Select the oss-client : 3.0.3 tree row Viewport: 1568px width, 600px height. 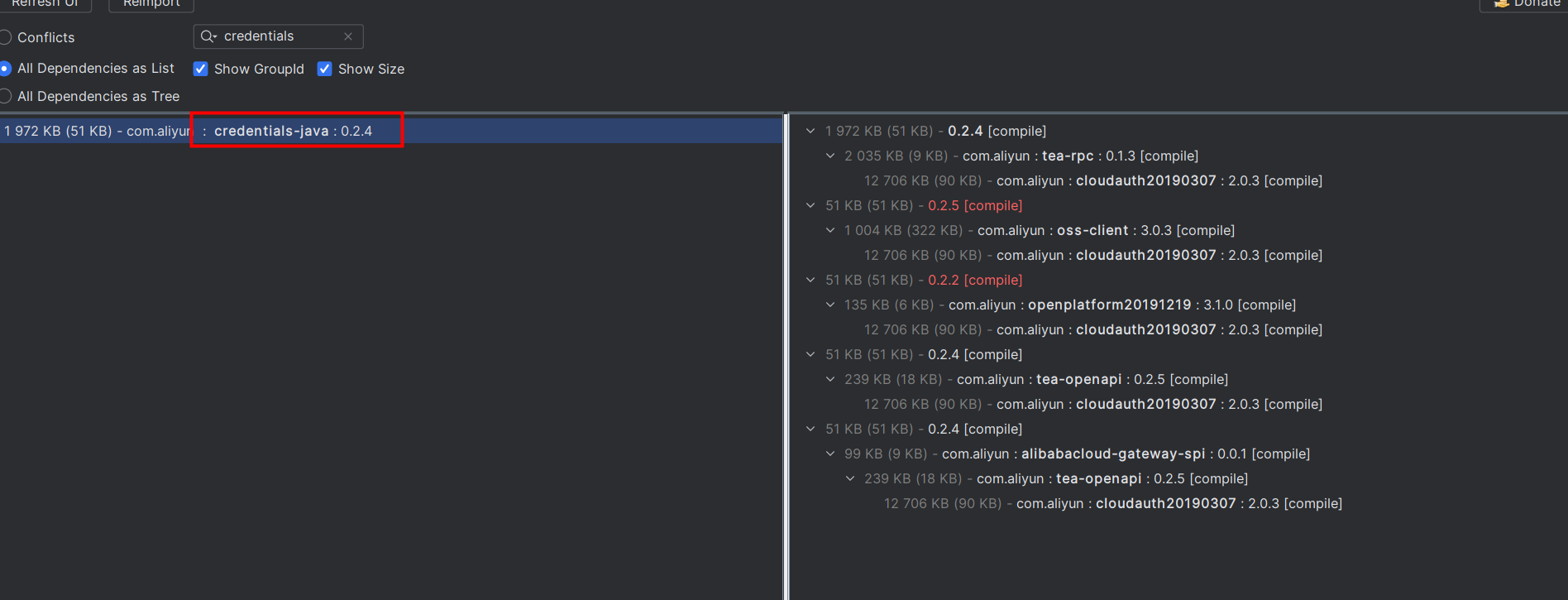tap(1040, 230)
